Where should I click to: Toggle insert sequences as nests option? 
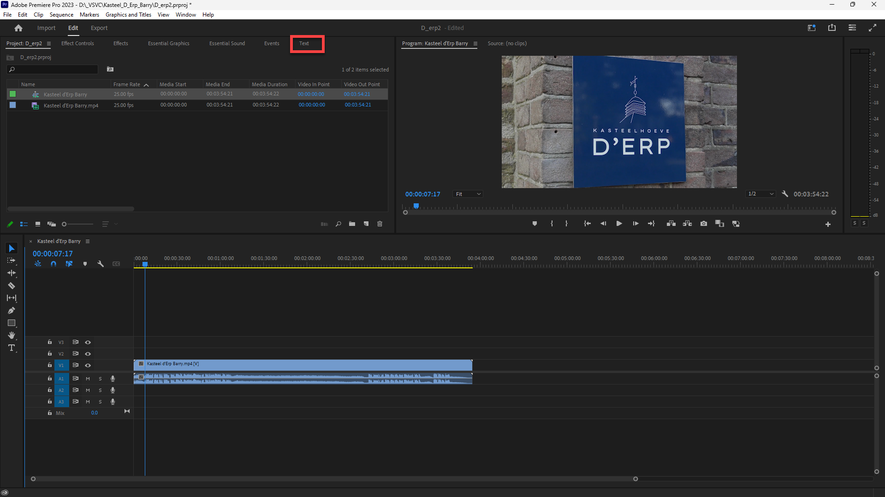pyautogui.click(x=37, y=263)
